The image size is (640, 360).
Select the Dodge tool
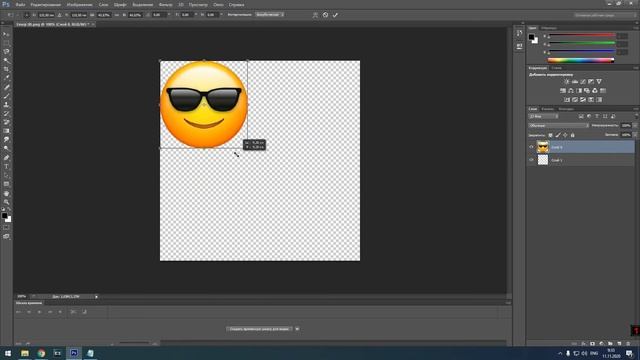(6, 149)
